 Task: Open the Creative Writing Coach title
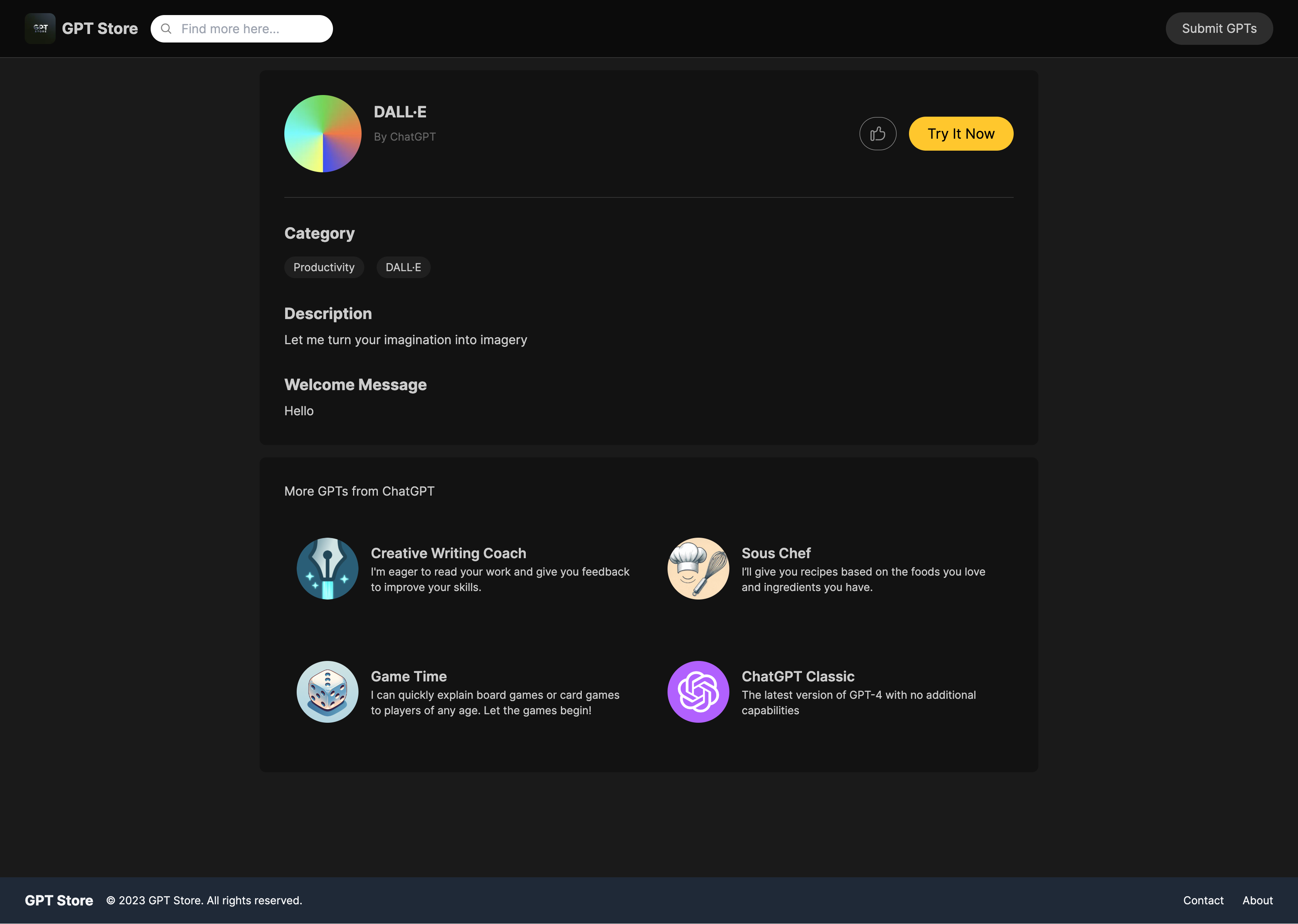pyautogui.click(x=448, y=553)
